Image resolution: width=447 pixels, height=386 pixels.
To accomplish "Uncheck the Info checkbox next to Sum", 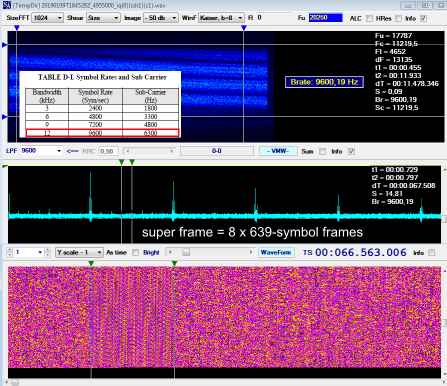I will [x=351, y=151].
